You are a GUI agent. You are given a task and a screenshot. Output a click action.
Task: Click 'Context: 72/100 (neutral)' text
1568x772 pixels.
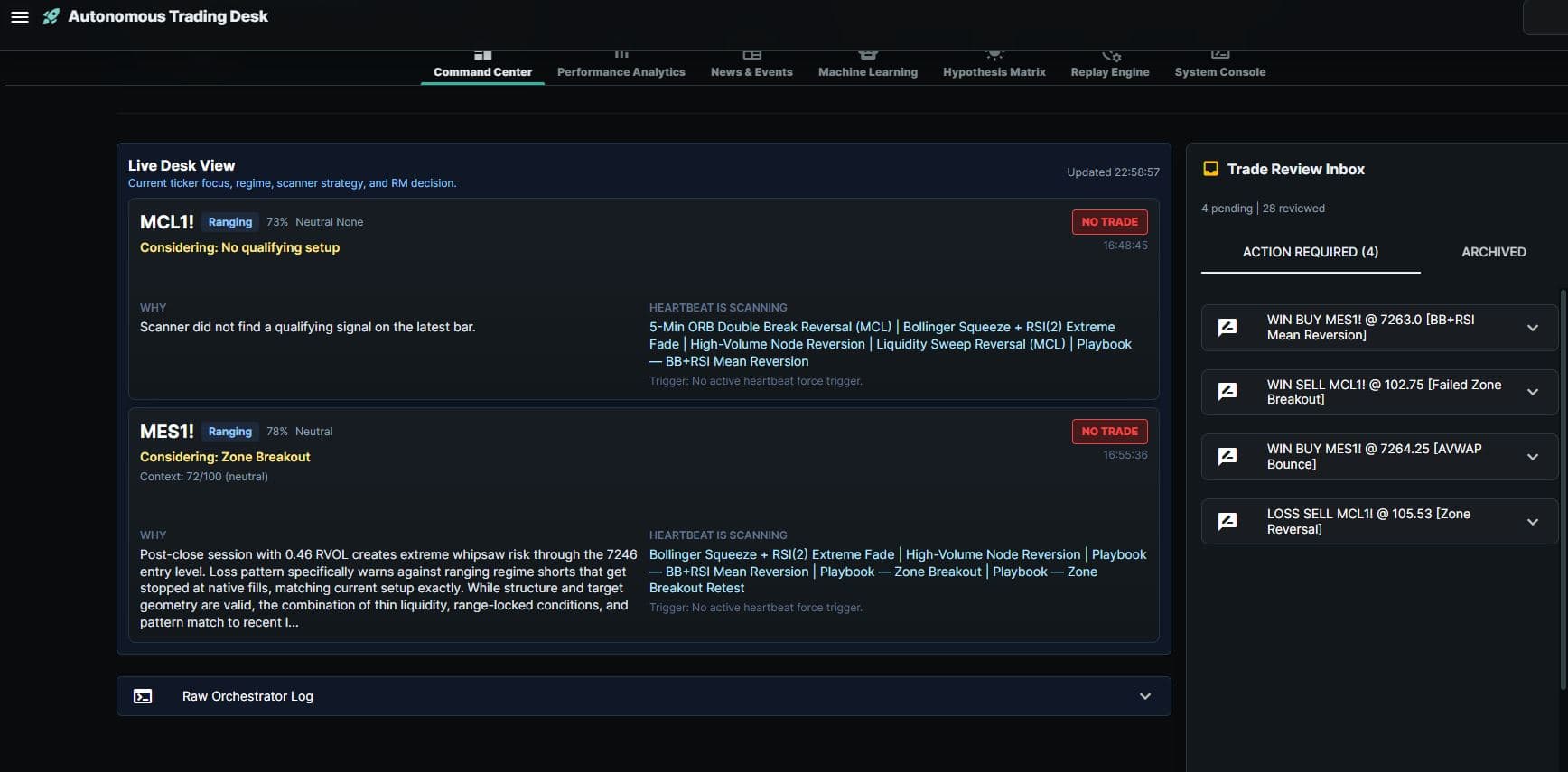click(x=204, y=477)
